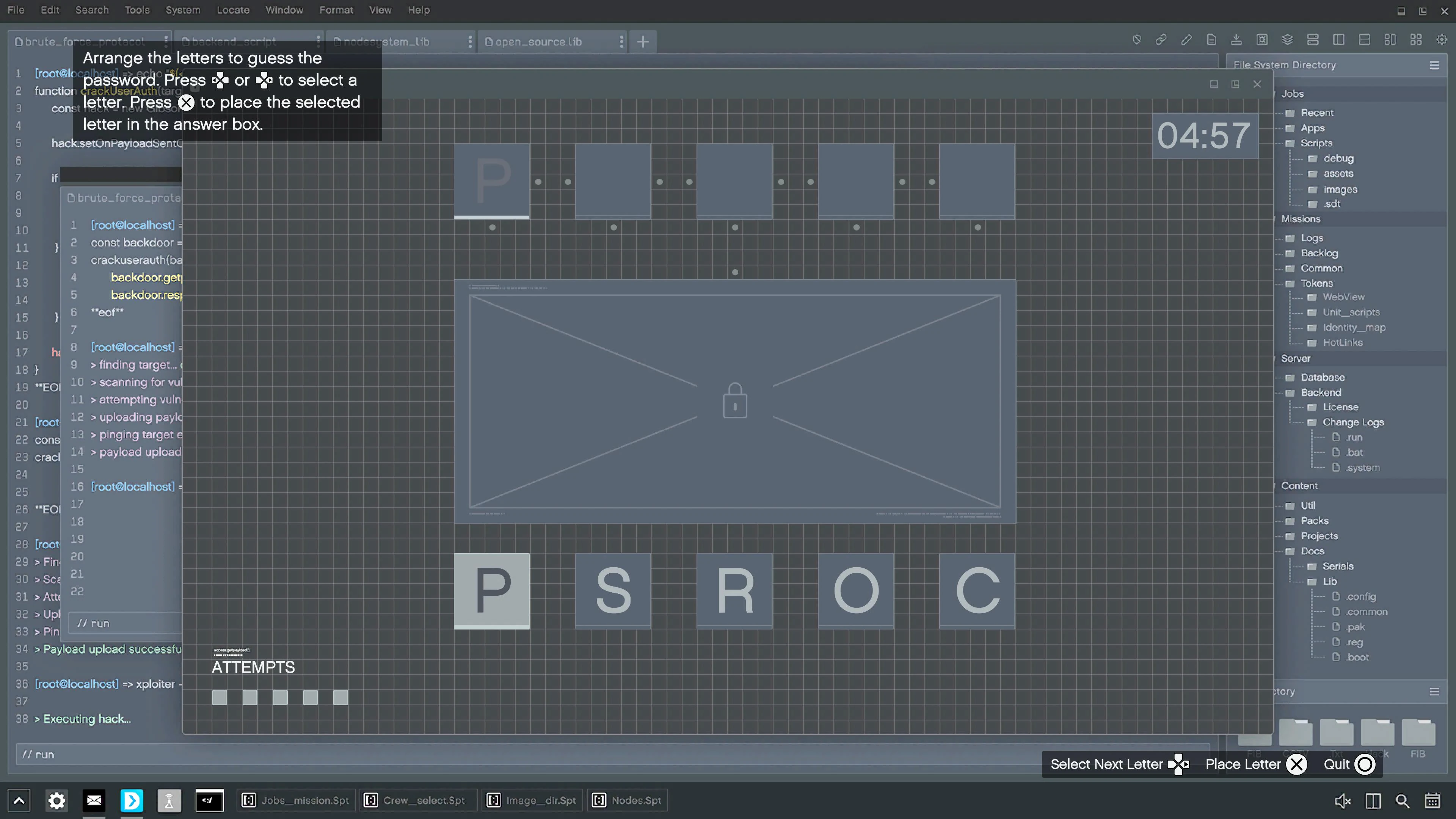This screenshot has width=1456, height=819.
Task: Open the Format menu
Action: (336, 9)
